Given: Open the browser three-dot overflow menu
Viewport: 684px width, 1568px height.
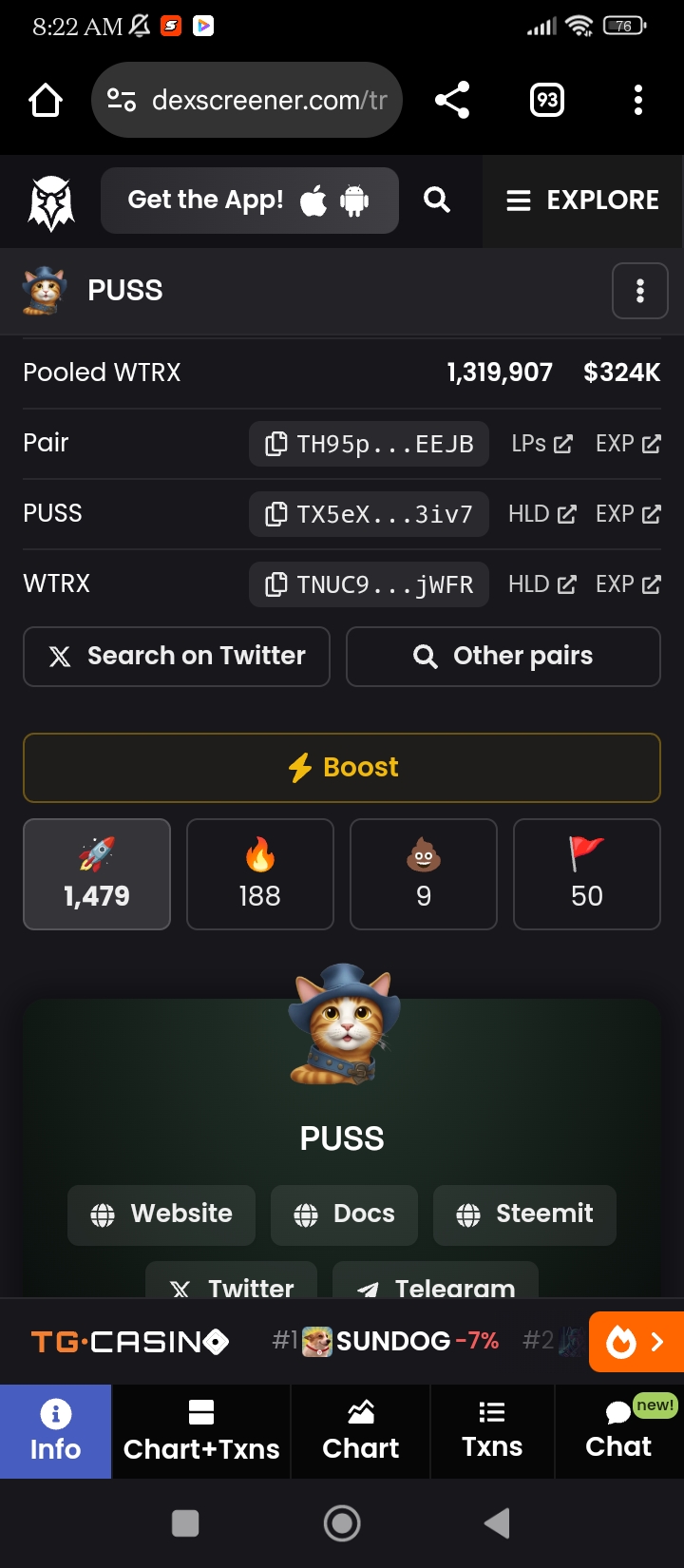Looking at the screenshot, I should point(638,100).
